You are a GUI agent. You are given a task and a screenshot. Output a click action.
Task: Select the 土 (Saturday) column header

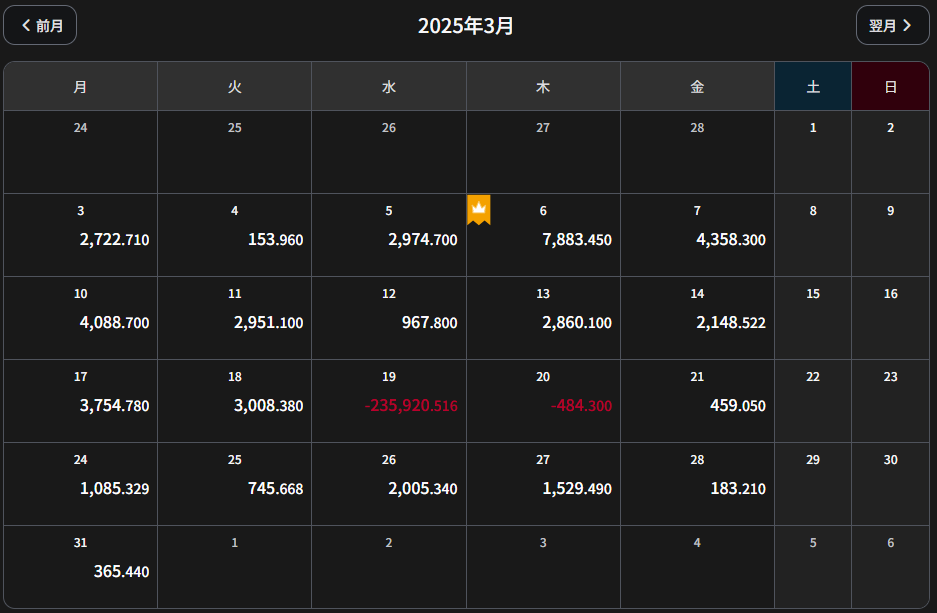[x=813, y=87]
